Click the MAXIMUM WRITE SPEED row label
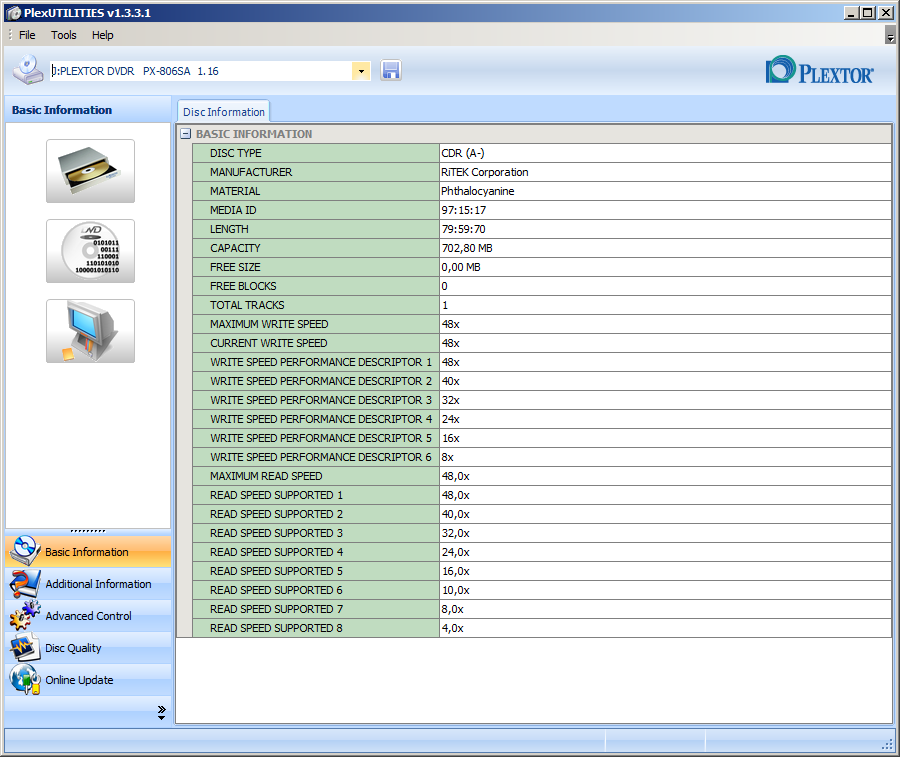 [269, 324]
